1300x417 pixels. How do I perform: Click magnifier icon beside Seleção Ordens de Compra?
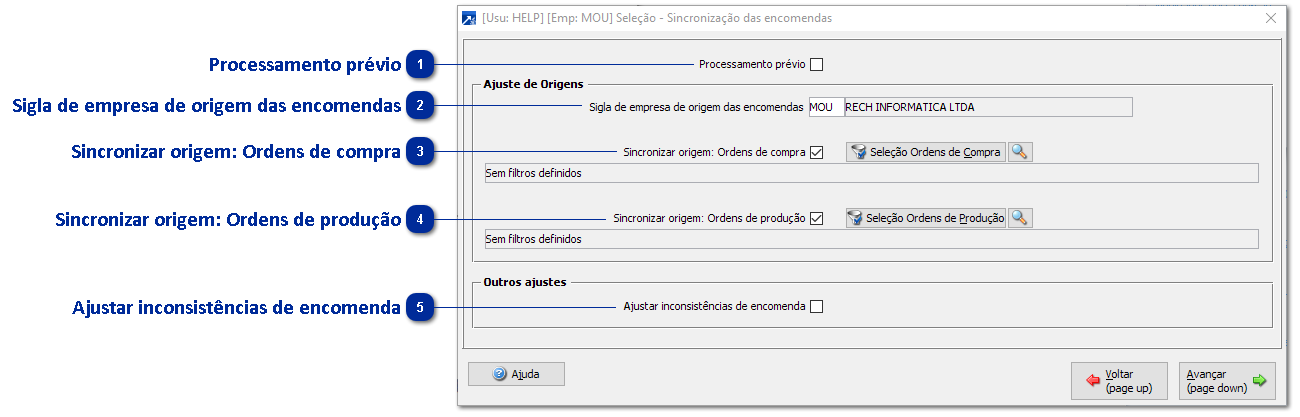click(1019, 152)
